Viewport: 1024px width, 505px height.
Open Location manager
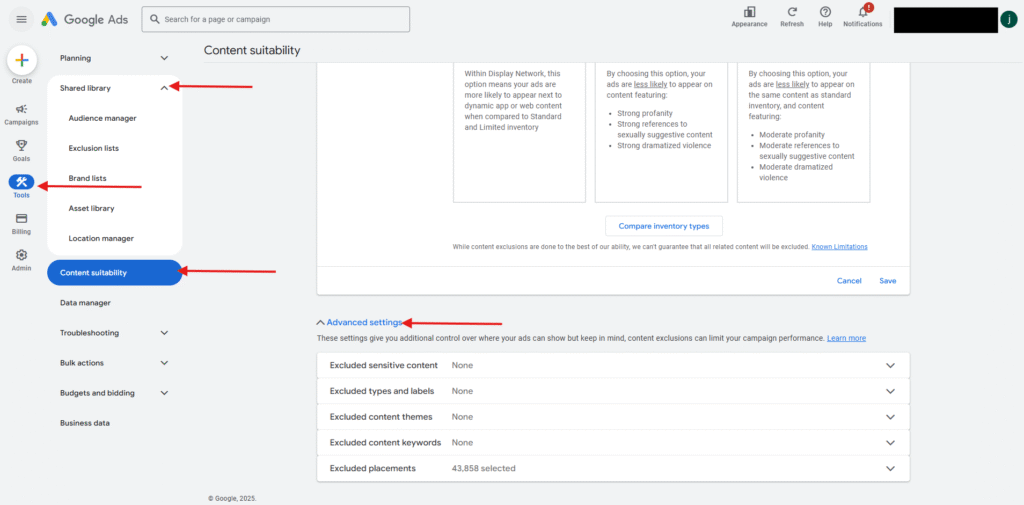[x=101, y=238]
